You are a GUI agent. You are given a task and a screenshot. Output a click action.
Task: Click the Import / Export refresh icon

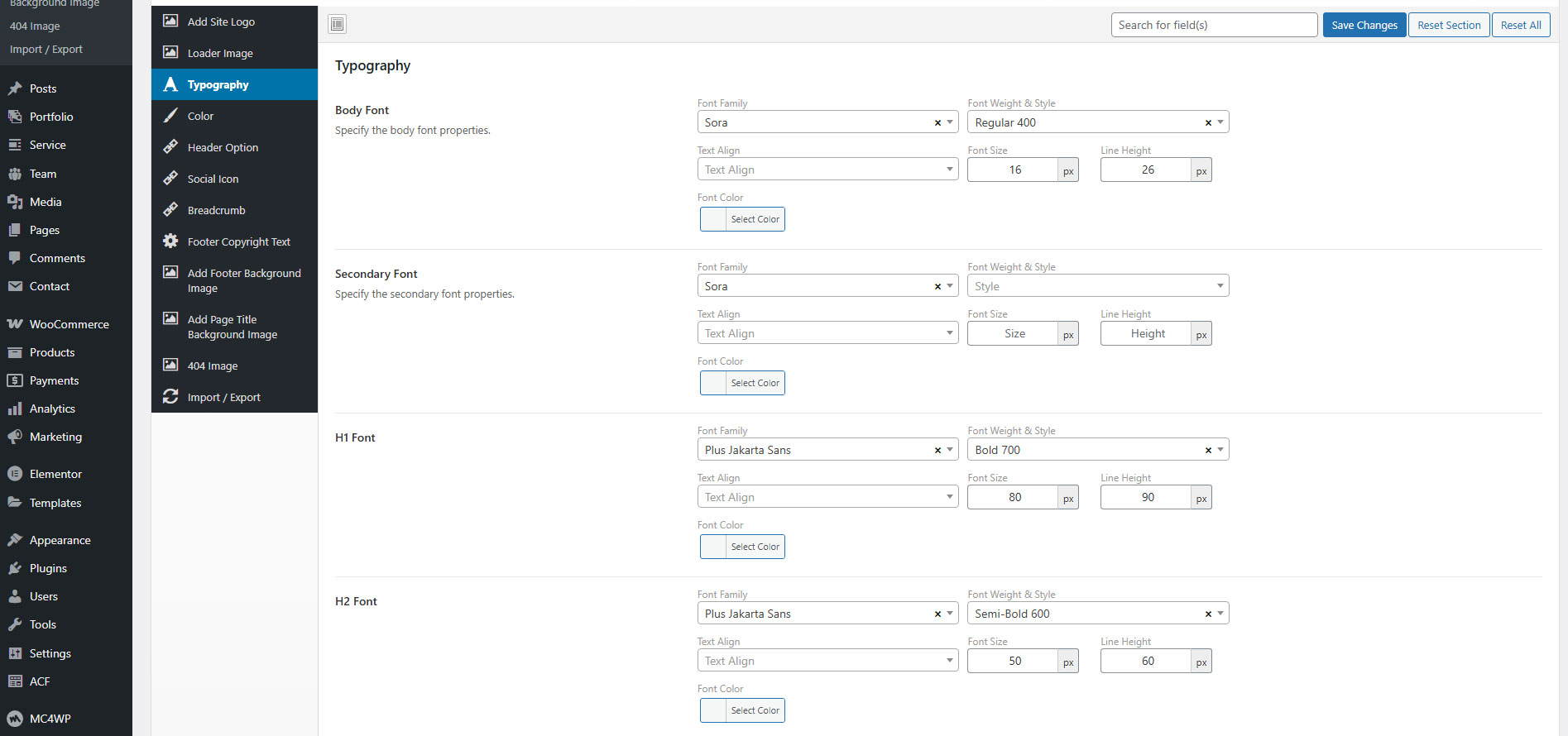(170, 397)
